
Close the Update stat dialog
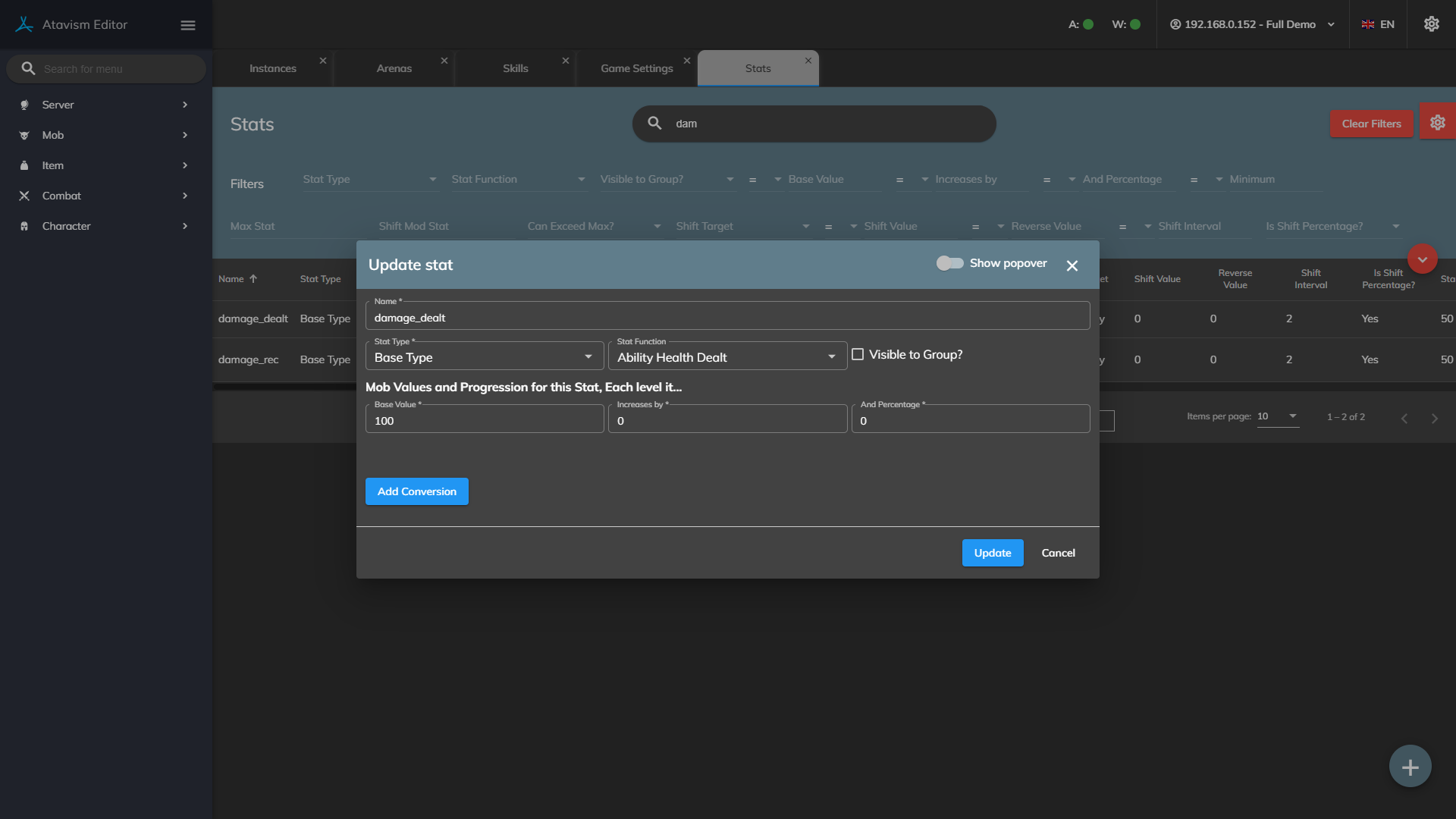tap(1072, 265)
